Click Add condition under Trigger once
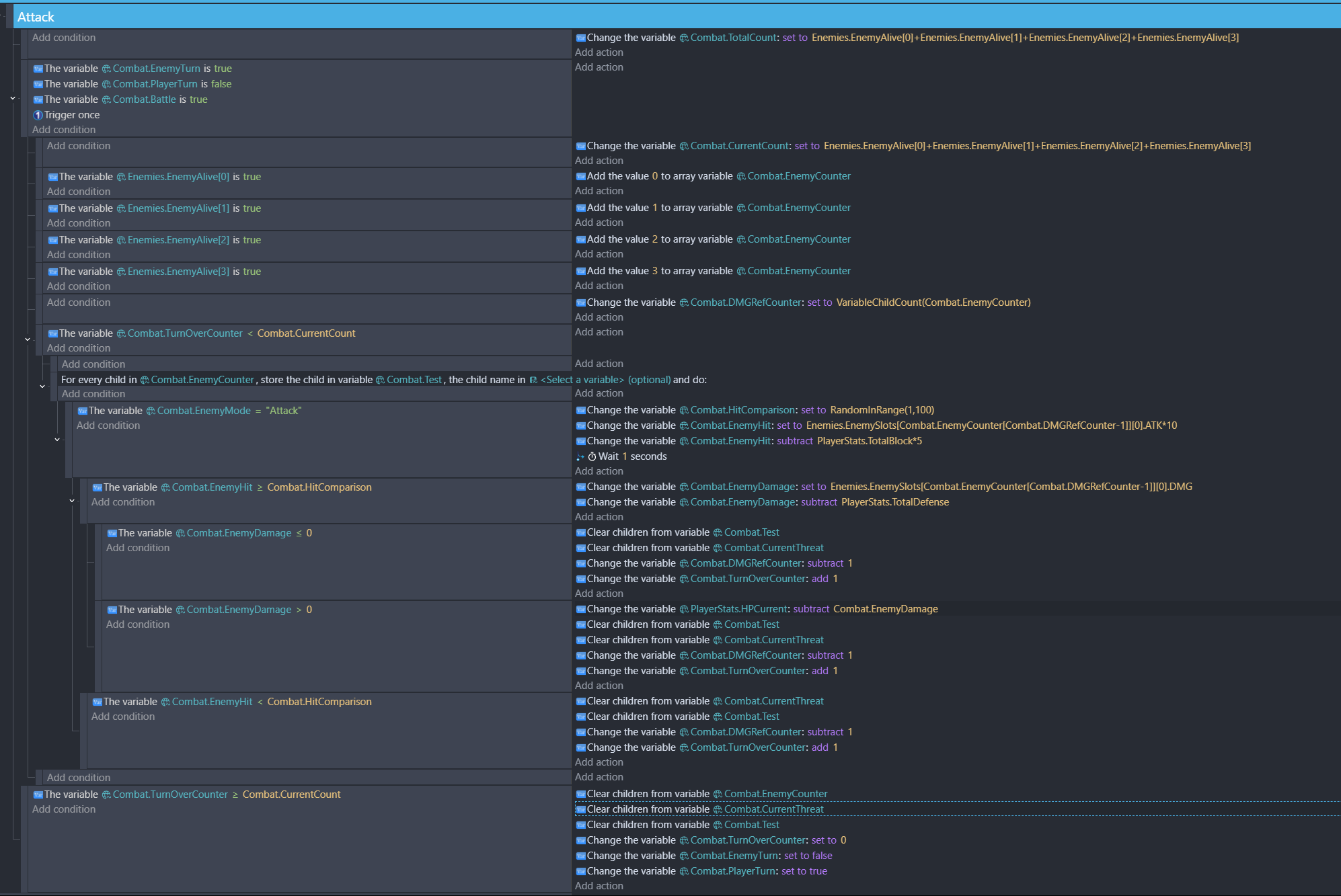The width and height of the screenshot is (1341, 896). [x=64, y=130]
